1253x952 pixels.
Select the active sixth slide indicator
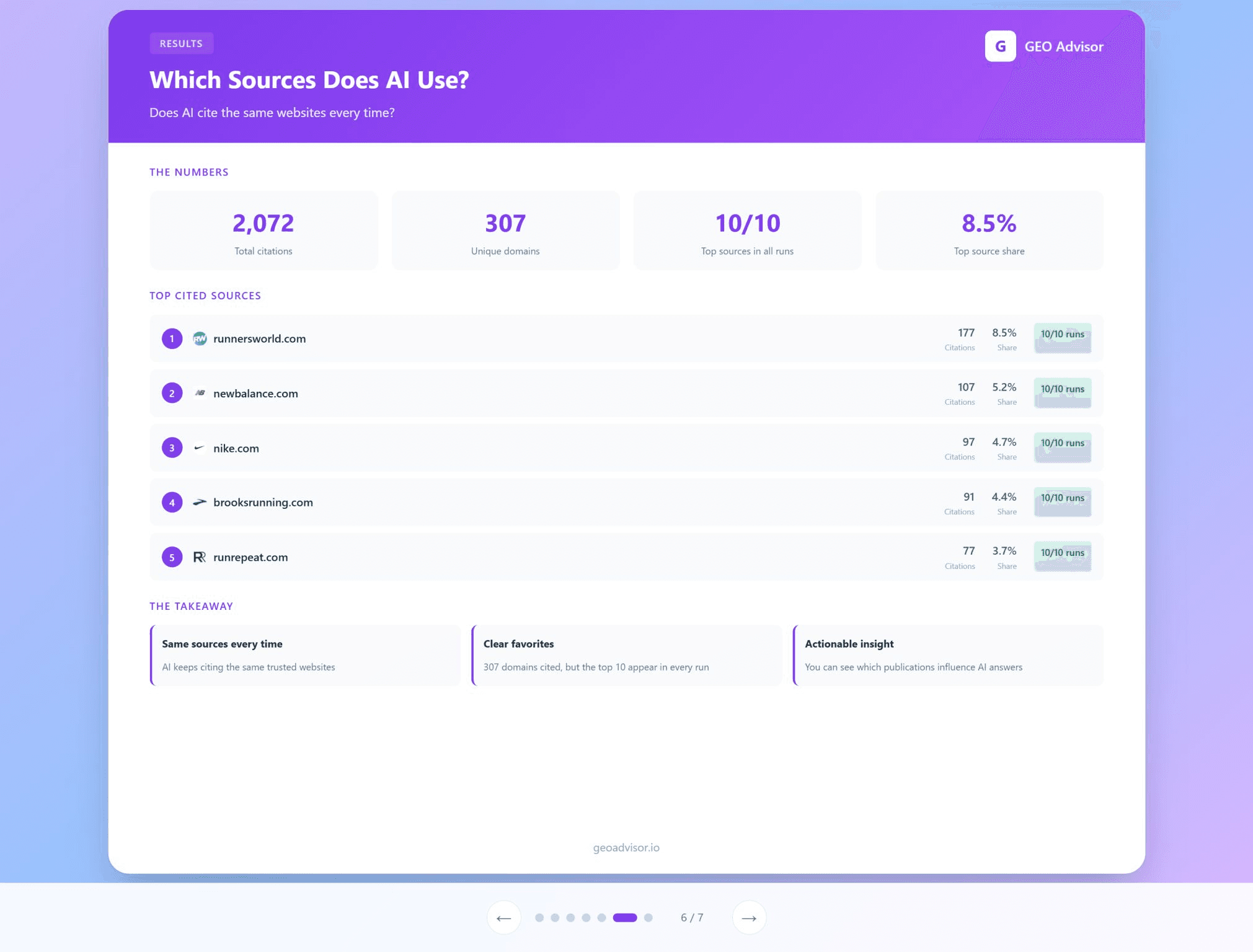click(624, 917)
